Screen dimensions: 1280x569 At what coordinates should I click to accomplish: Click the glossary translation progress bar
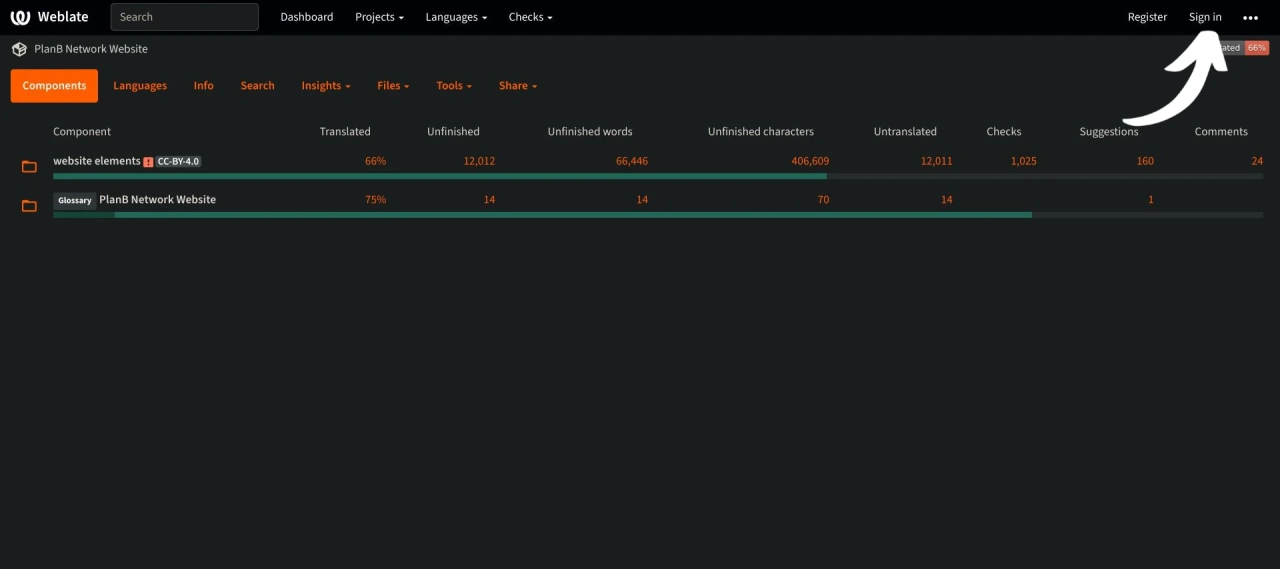tap(658, 215)
